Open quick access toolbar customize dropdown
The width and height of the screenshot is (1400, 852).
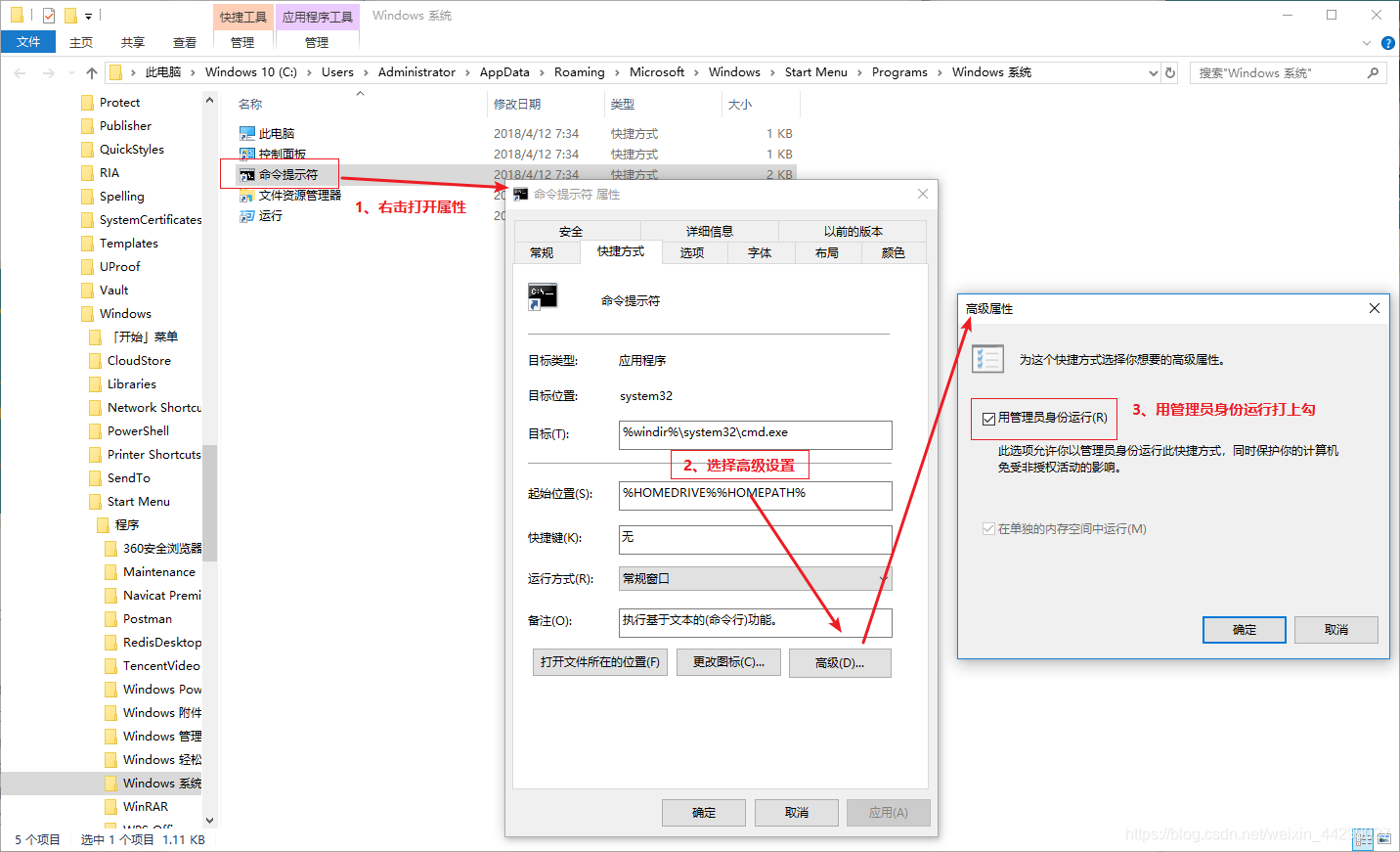(88, 17)
